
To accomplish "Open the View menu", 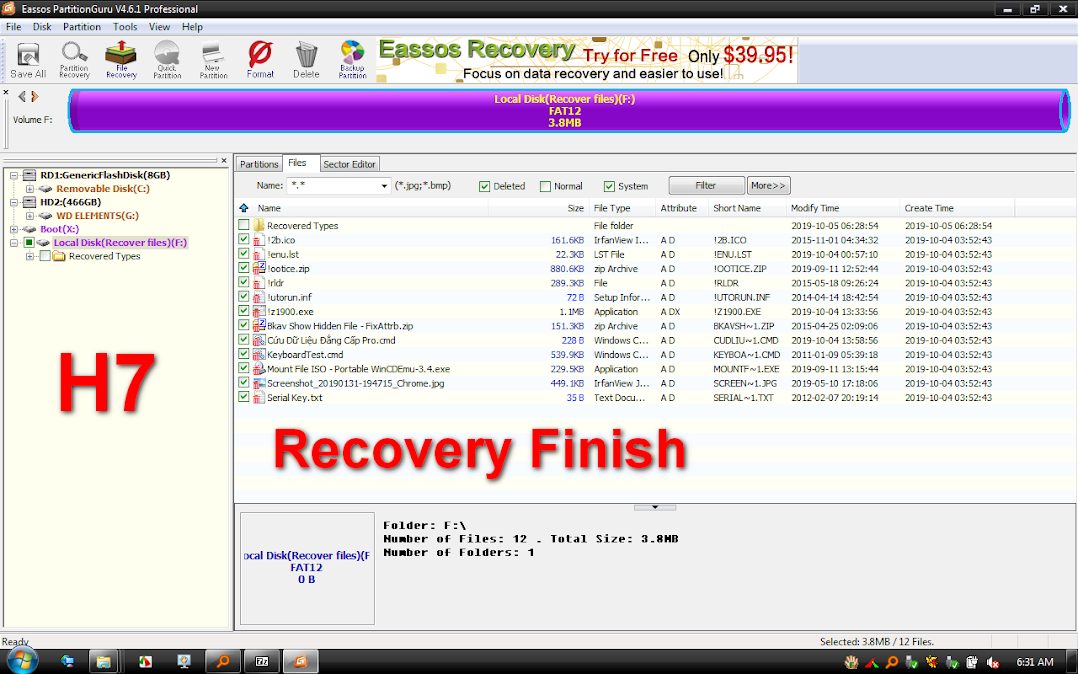I will click(x=160, y=27).
